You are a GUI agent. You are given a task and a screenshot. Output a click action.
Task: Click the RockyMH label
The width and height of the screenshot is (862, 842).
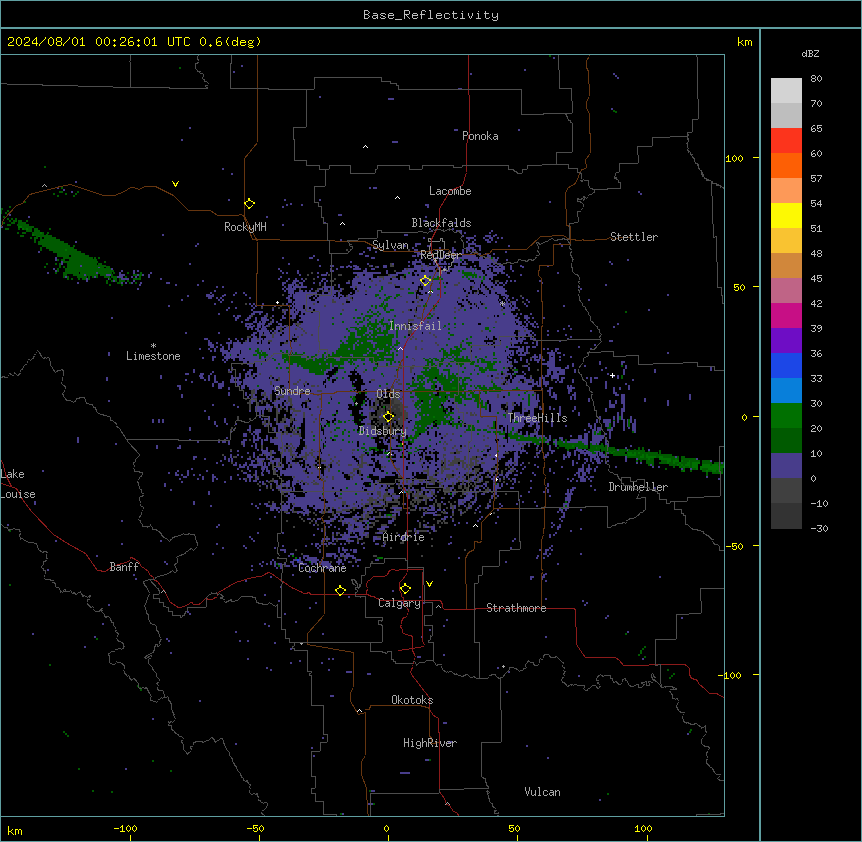[245, 227]
